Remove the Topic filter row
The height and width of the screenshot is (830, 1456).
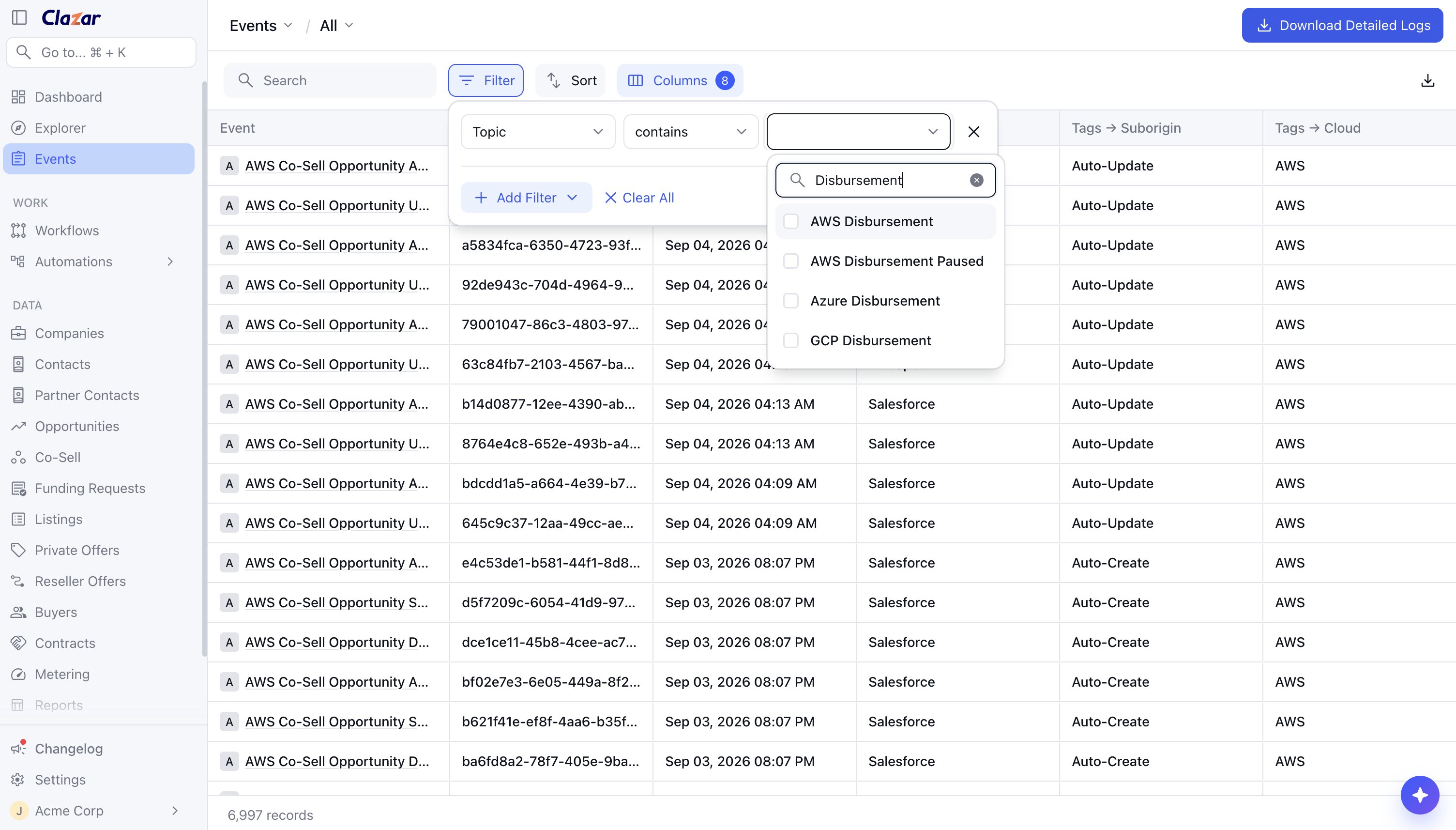973,132
